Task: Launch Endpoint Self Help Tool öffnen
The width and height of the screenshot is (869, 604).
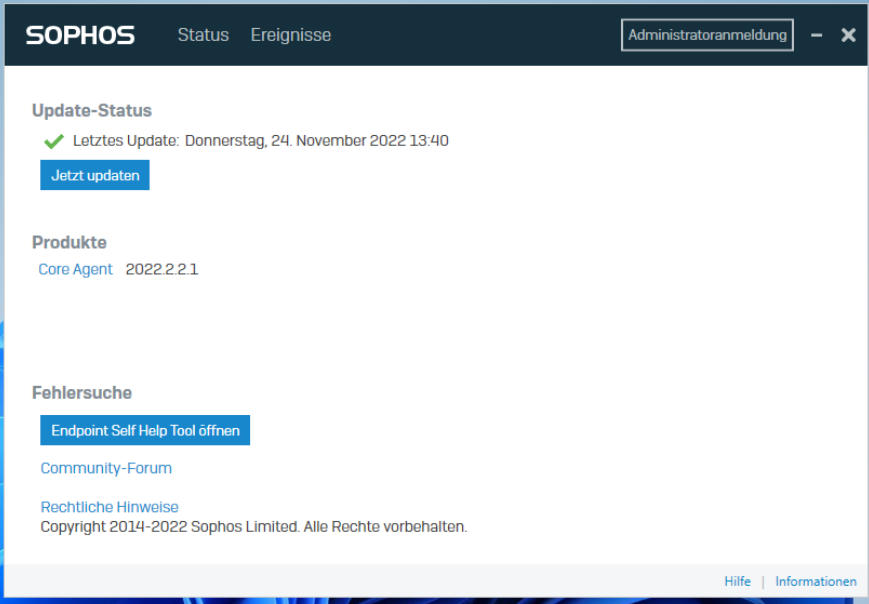Action: tap(145, 430)
